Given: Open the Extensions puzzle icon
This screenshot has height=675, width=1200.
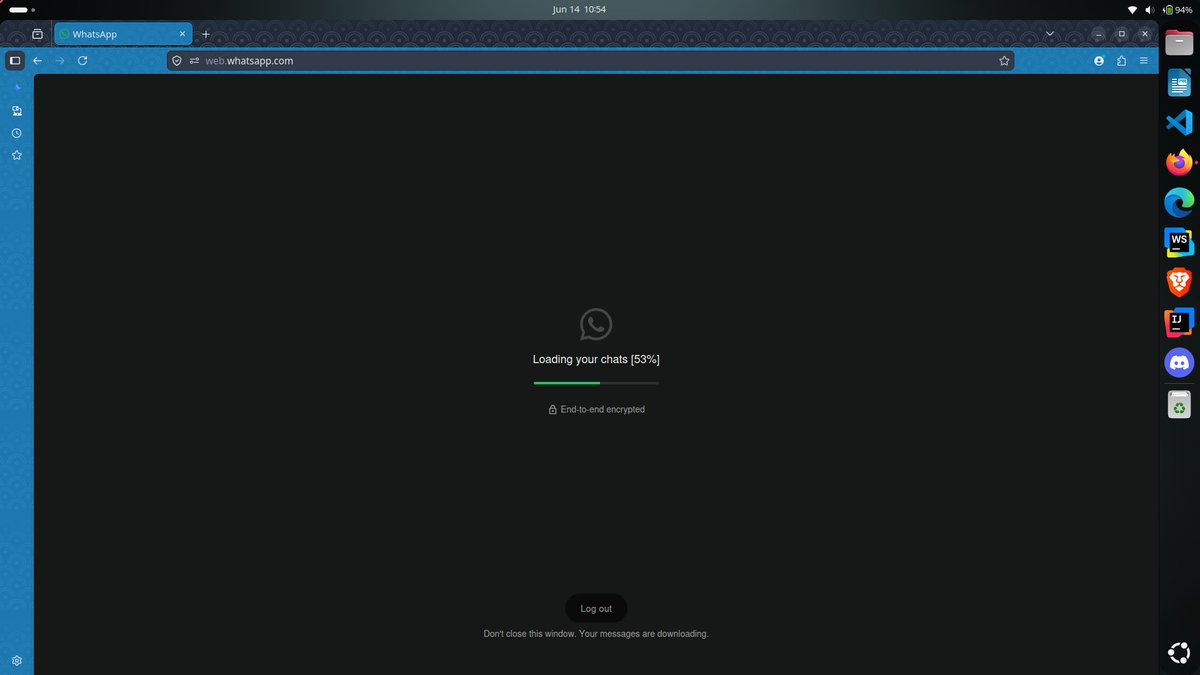Looking at the screenshot, I should pyautogui.click(x=1121, y=61).
